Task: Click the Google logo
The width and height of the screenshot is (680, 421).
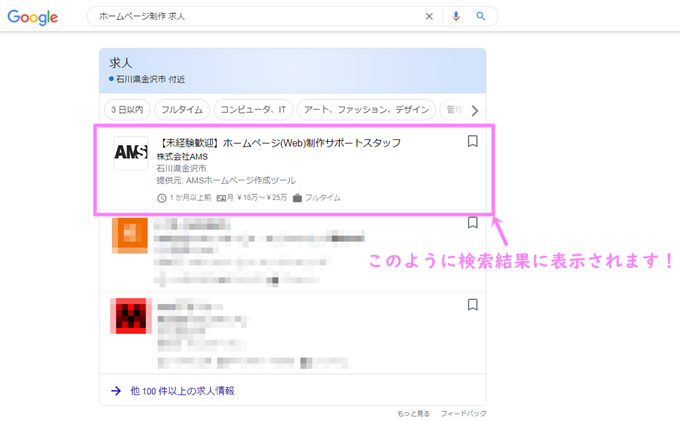Action: 33,17
